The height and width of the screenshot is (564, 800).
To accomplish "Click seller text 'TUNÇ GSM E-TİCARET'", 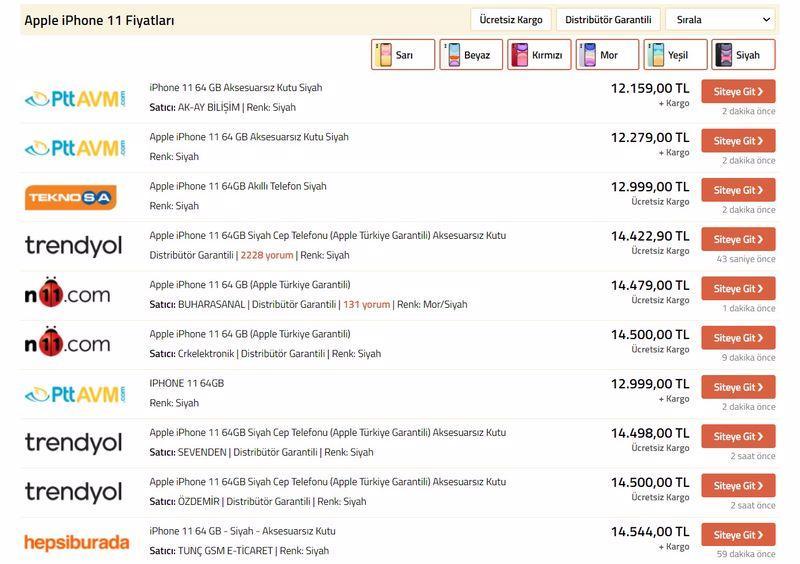I will 225,551.
